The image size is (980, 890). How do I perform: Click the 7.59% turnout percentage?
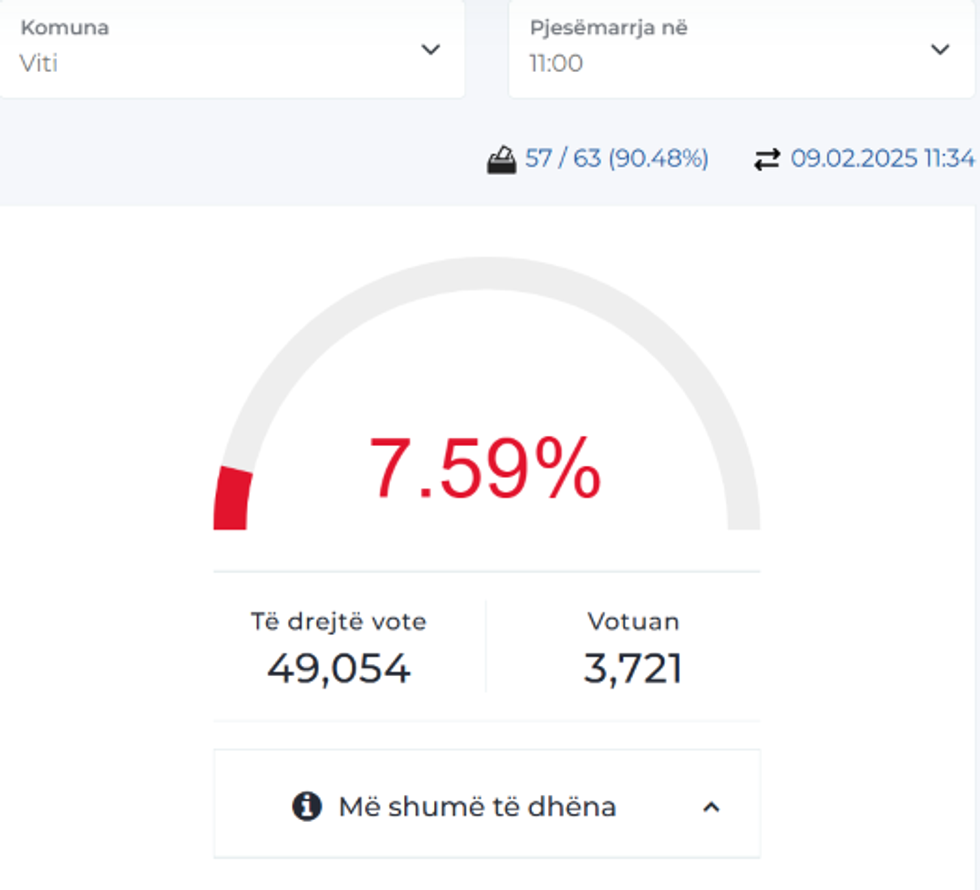click(x=486, y=468)
